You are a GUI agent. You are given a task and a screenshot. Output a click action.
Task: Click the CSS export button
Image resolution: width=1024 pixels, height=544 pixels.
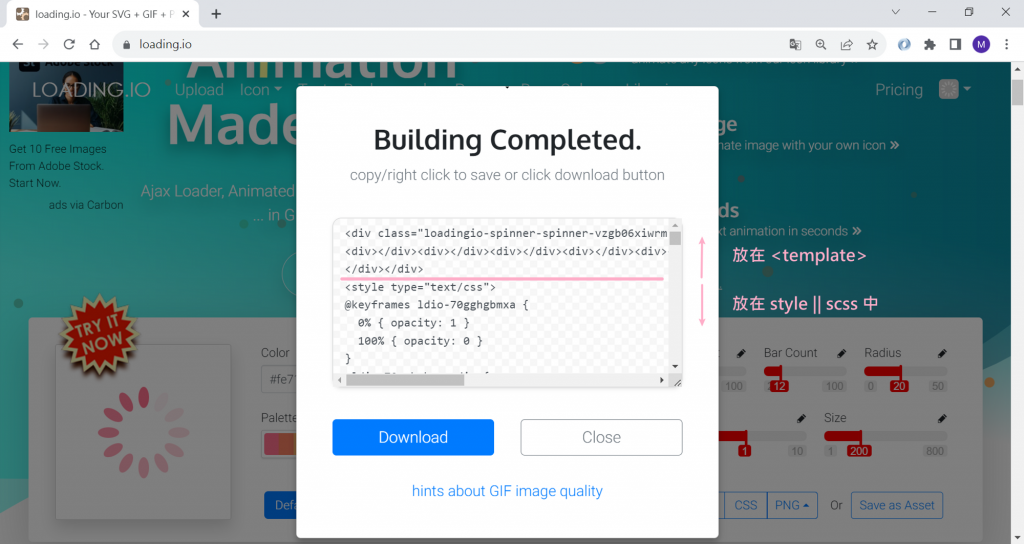click(745, 505)
